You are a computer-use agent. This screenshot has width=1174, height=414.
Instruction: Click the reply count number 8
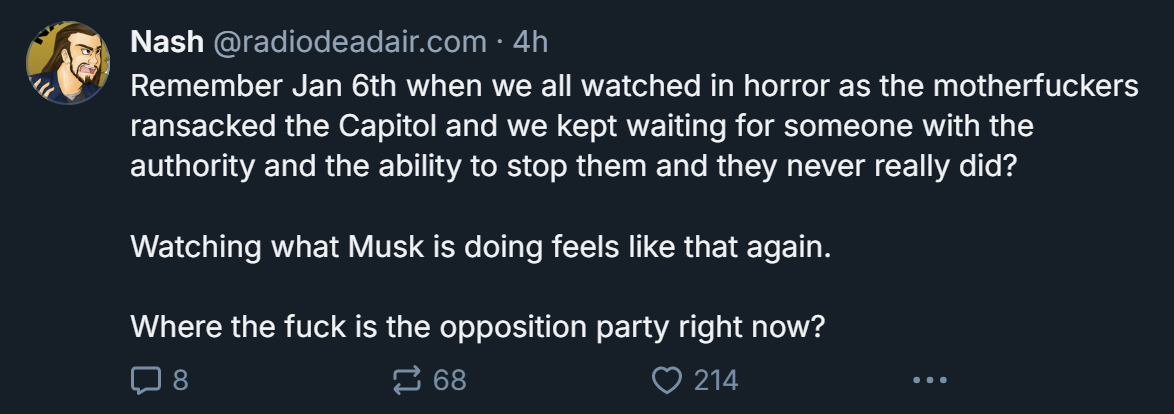coord(180,380)
